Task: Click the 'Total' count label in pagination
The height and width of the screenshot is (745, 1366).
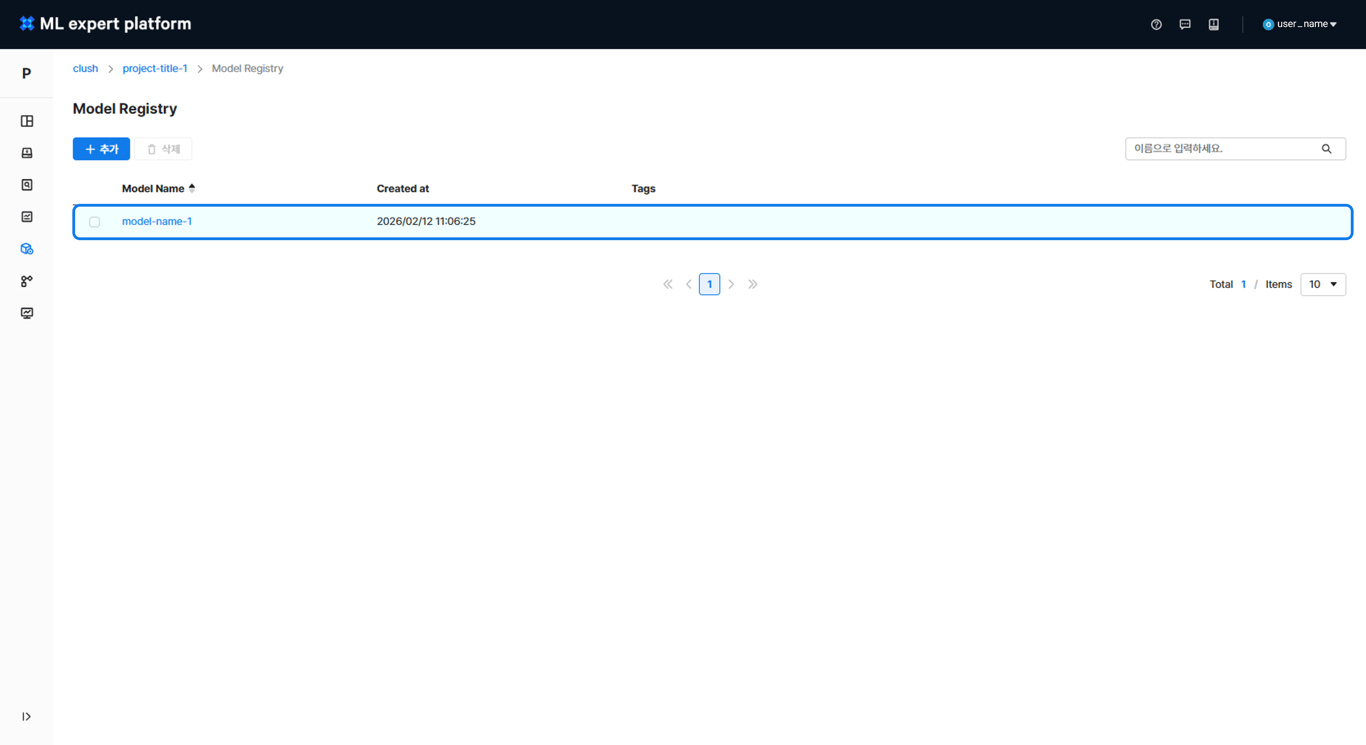Action: click(x=1221, y=284)
